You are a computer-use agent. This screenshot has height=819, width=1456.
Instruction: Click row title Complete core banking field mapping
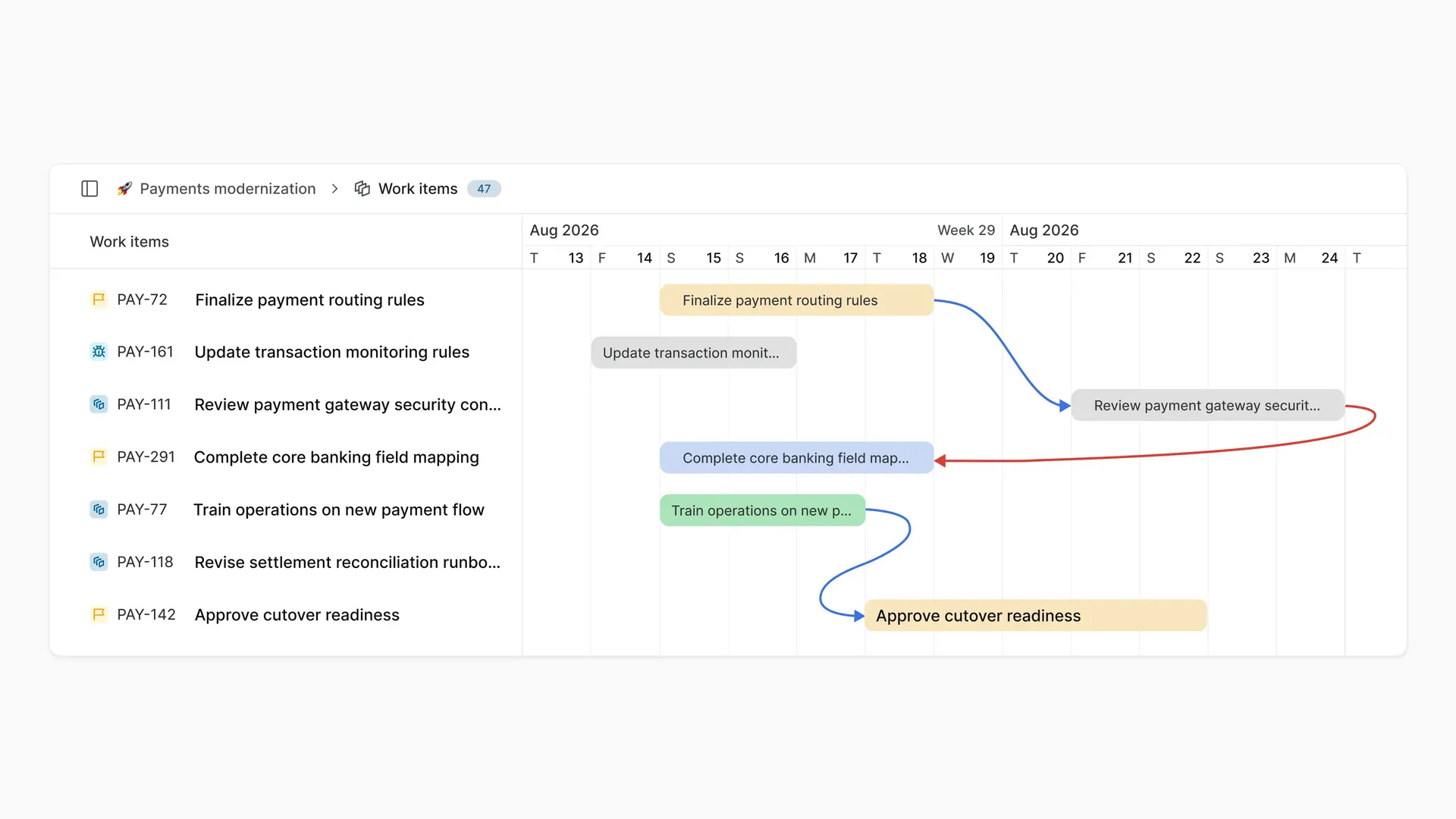[x=336, y=457]
